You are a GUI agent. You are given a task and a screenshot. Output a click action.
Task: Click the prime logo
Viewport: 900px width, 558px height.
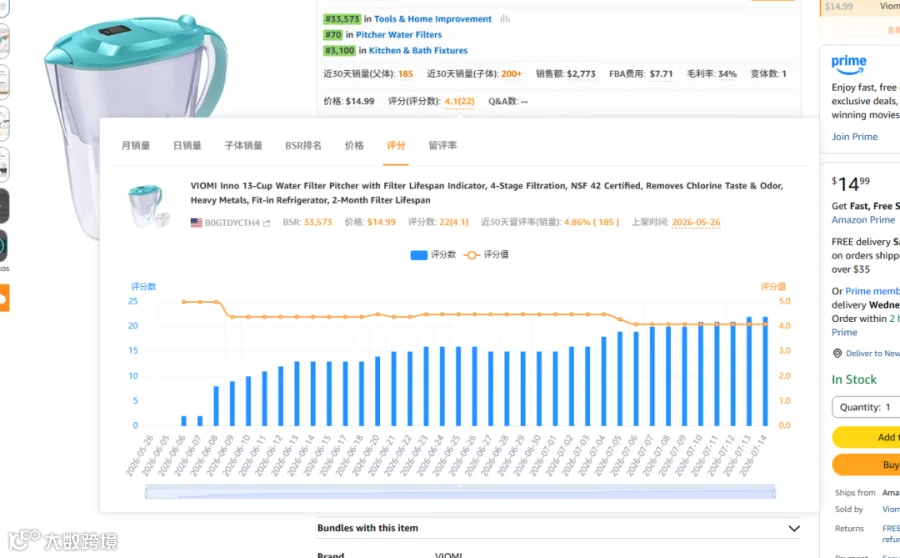tap(849, 64)
